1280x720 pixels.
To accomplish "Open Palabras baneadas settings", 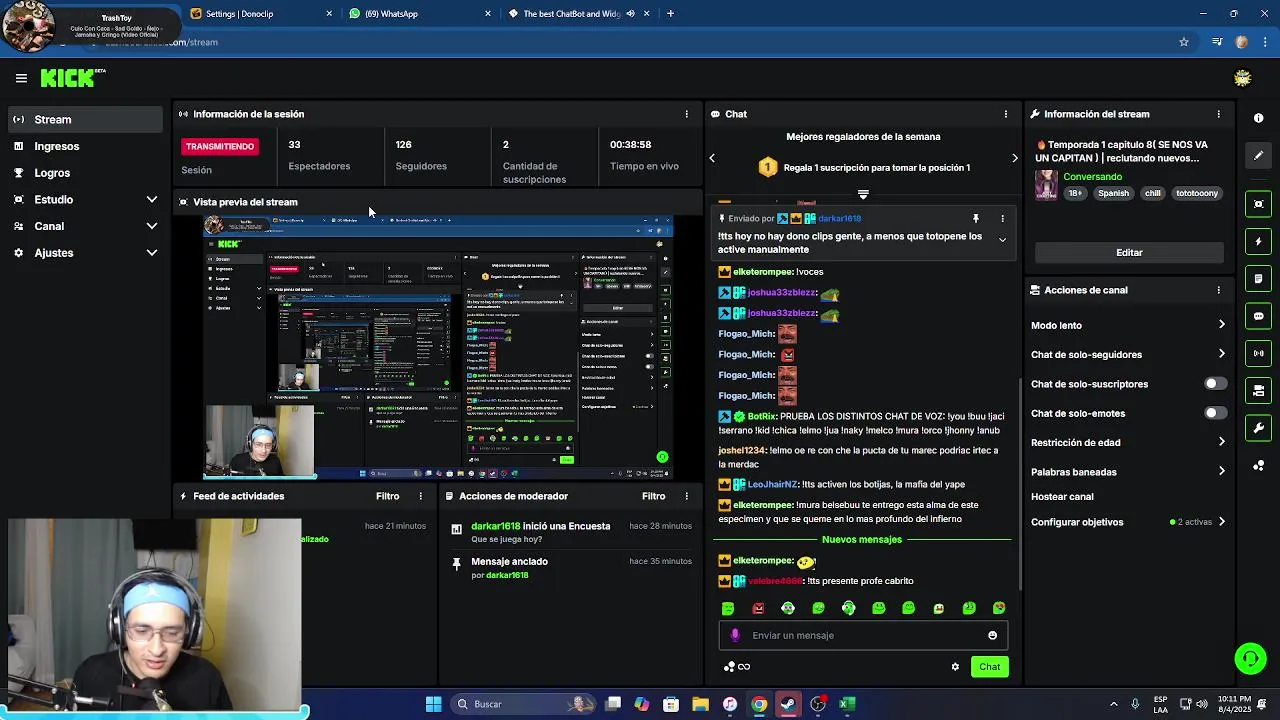I will point(1128,472).
